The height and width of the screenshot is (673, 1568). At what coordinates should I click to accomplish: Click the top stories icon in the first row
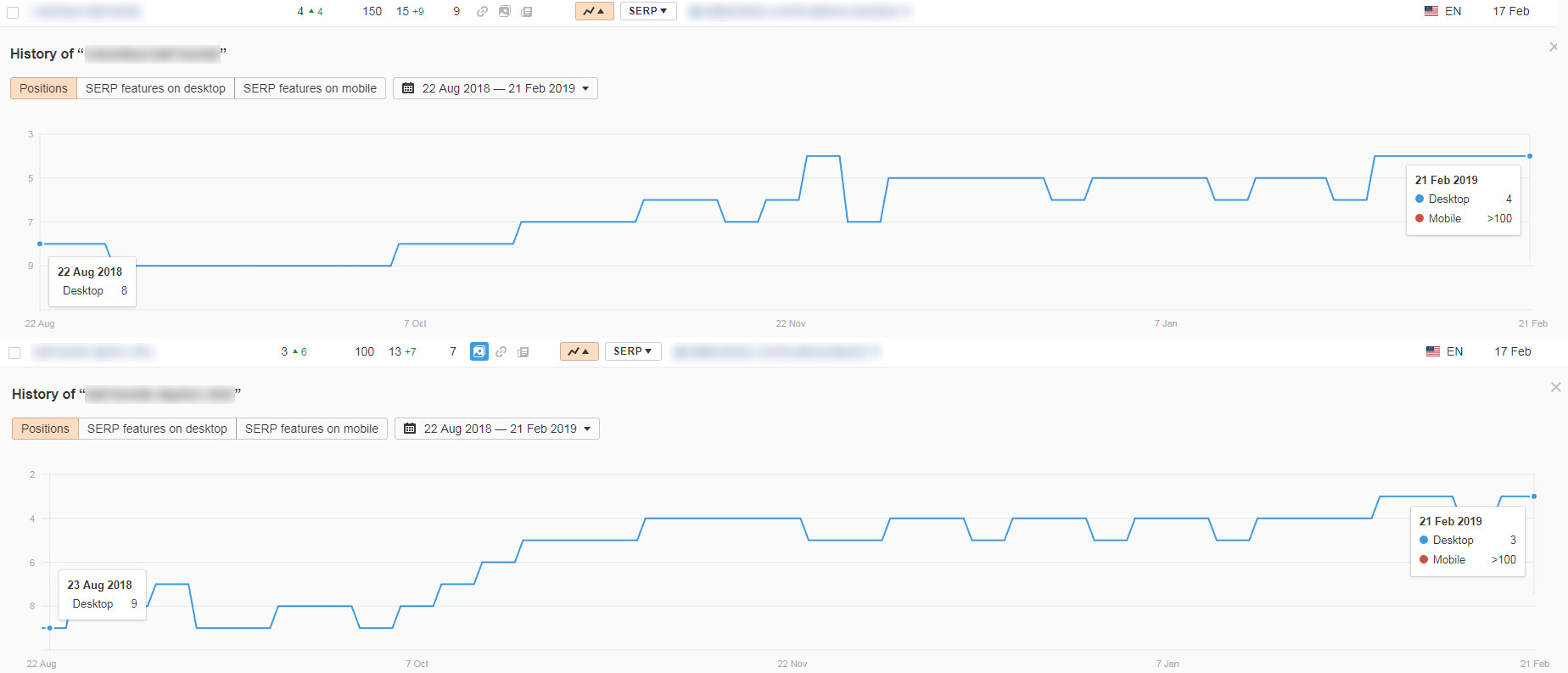point(527,12)
